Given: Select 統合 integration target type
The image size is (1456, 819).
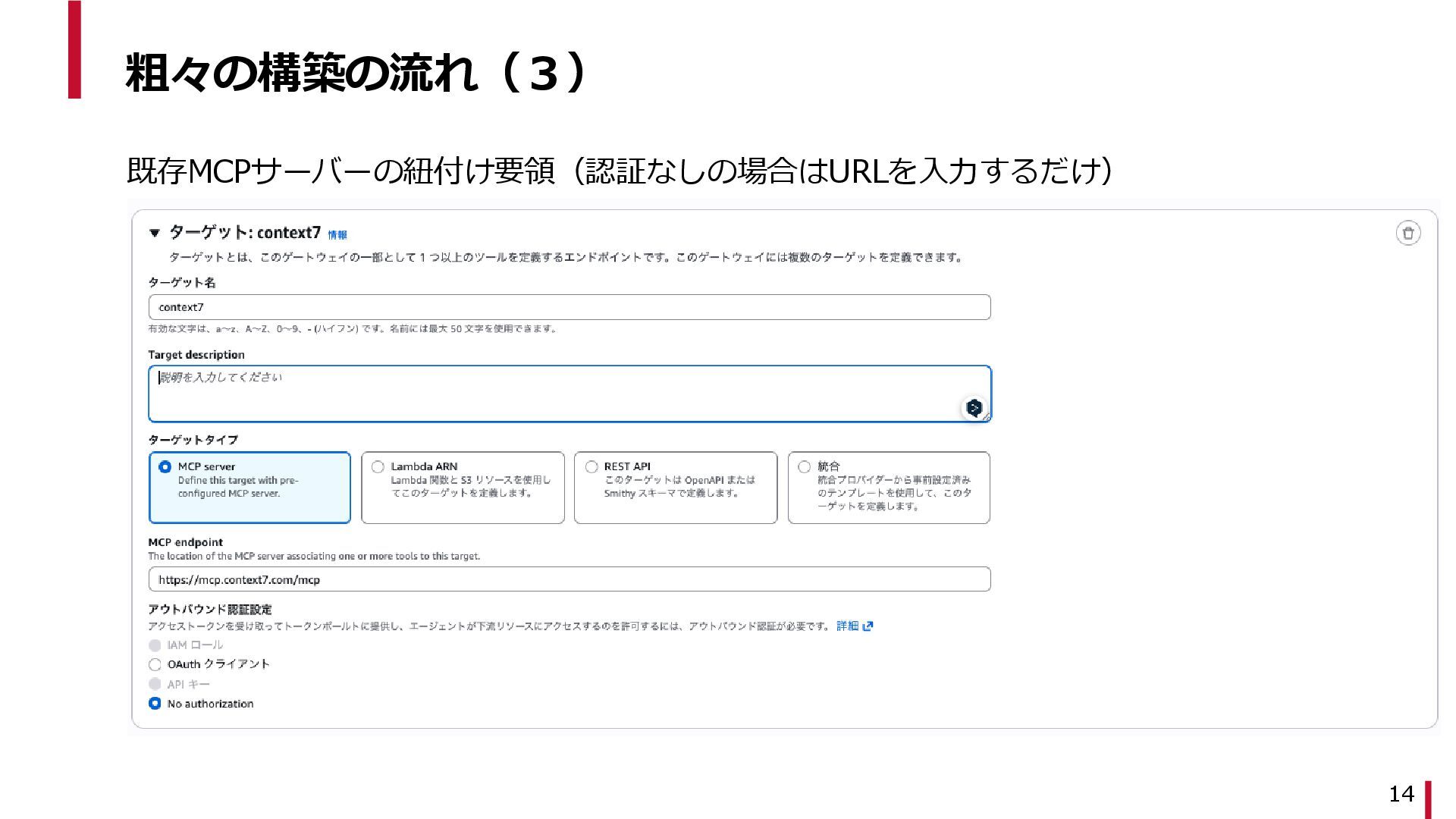Looking at the screenshot, I should pyautogui.click(x=805, y=466).
